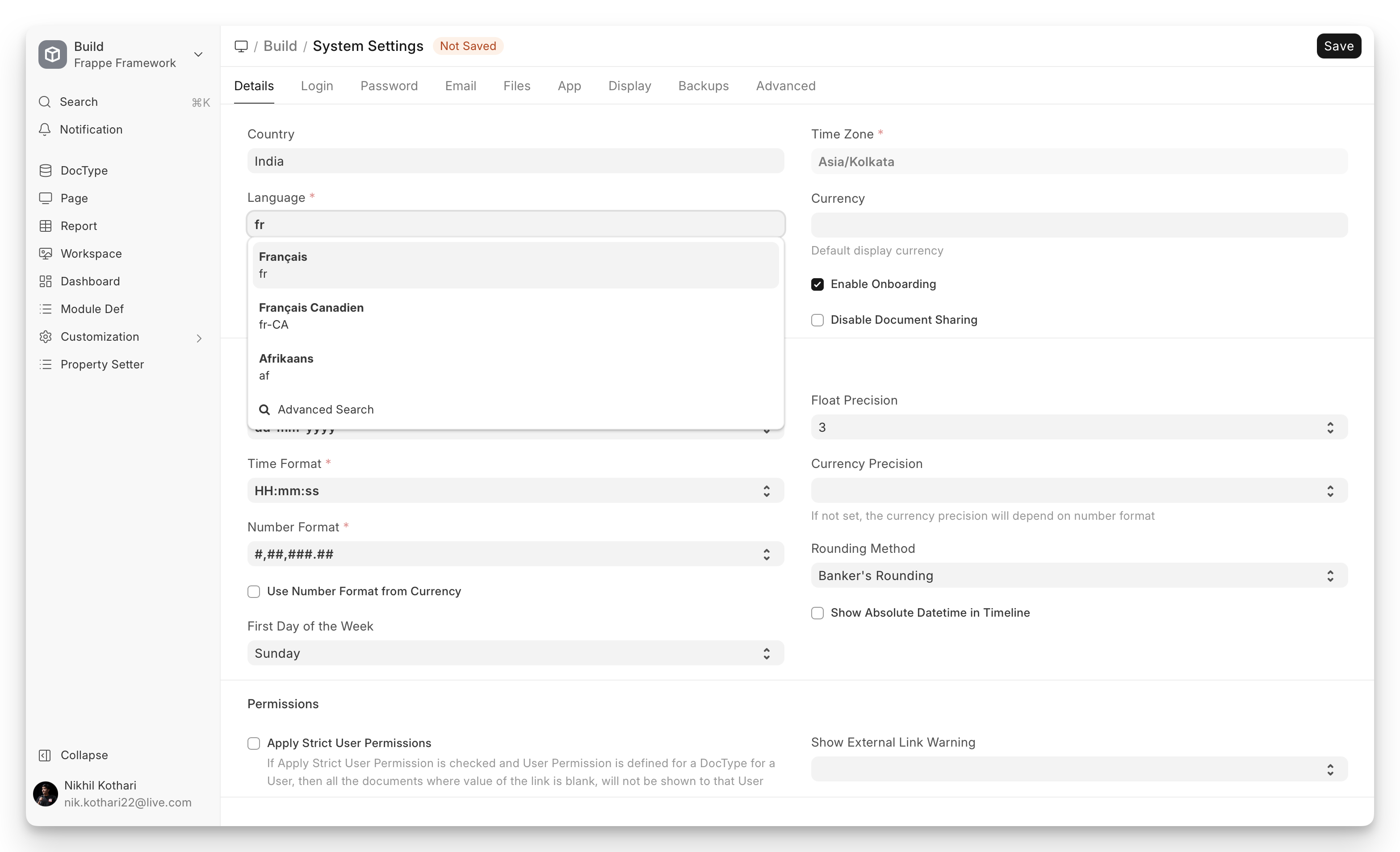The width and height of the screenshot is (1400, 852).
Task: Open the Backups tab
Action: (703, 86)
